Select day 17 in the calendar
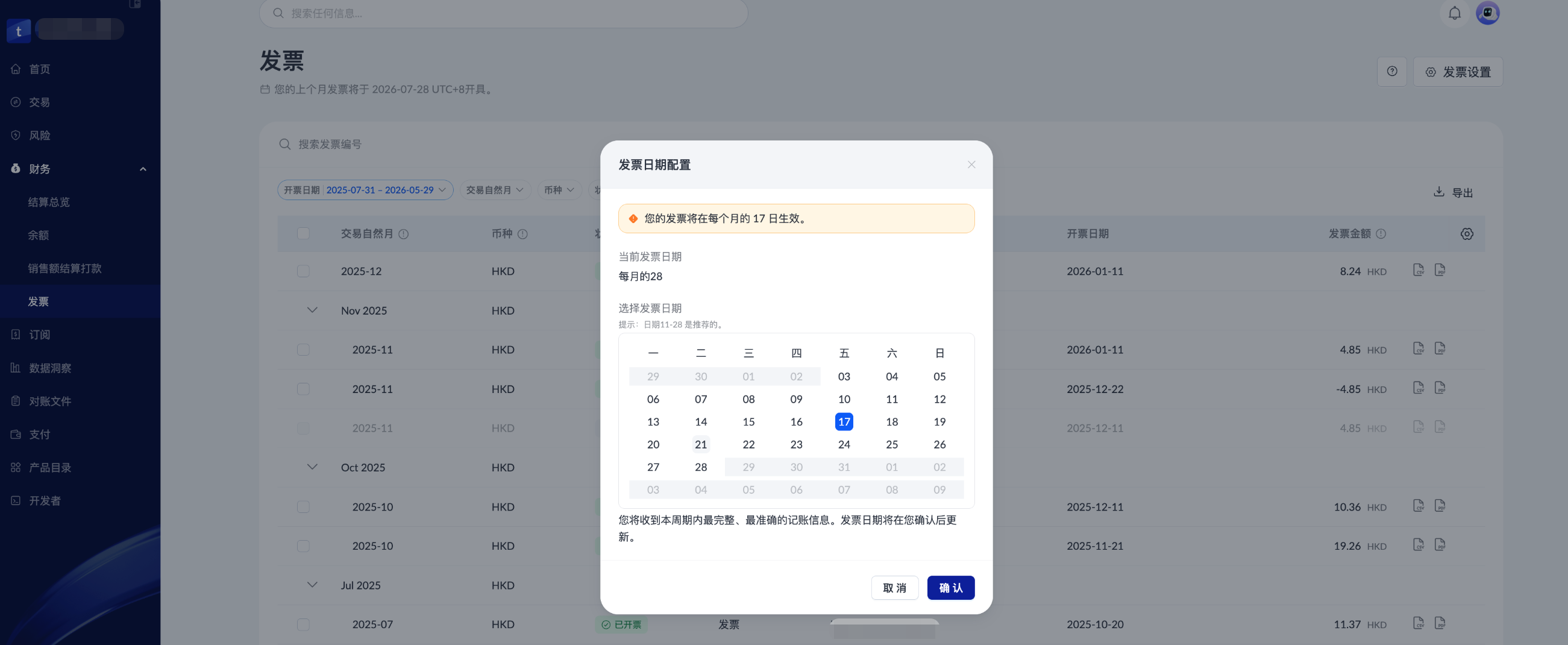The image size is (1568, 645). [x=844, y=421]
